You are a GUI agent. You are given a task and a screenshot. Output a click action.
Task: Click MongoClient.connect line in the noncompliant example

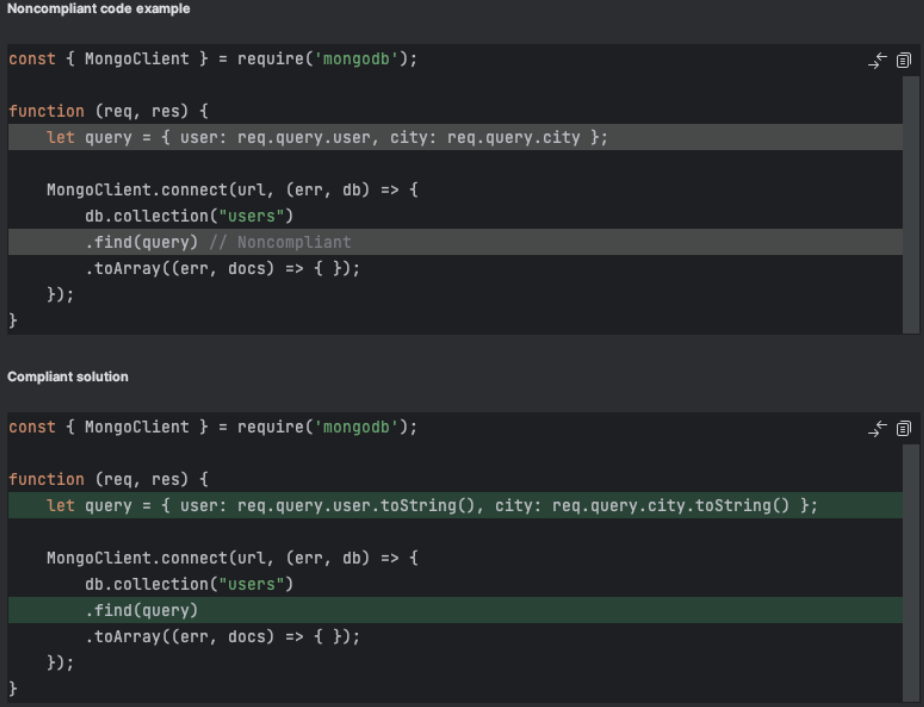tap(232, 190)
